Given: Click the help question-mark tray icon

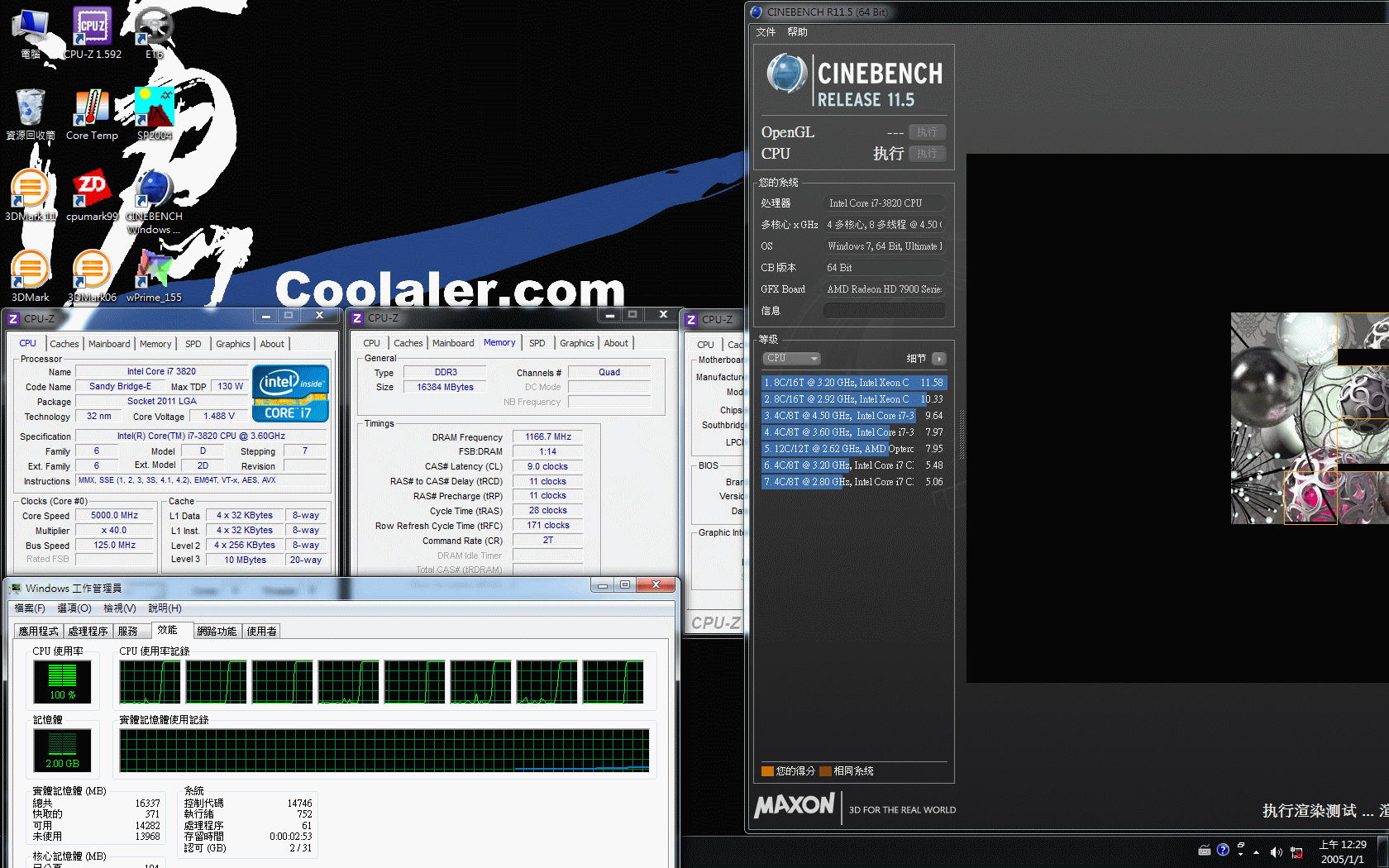Looking at the screenshot, I should [1223, 850].
